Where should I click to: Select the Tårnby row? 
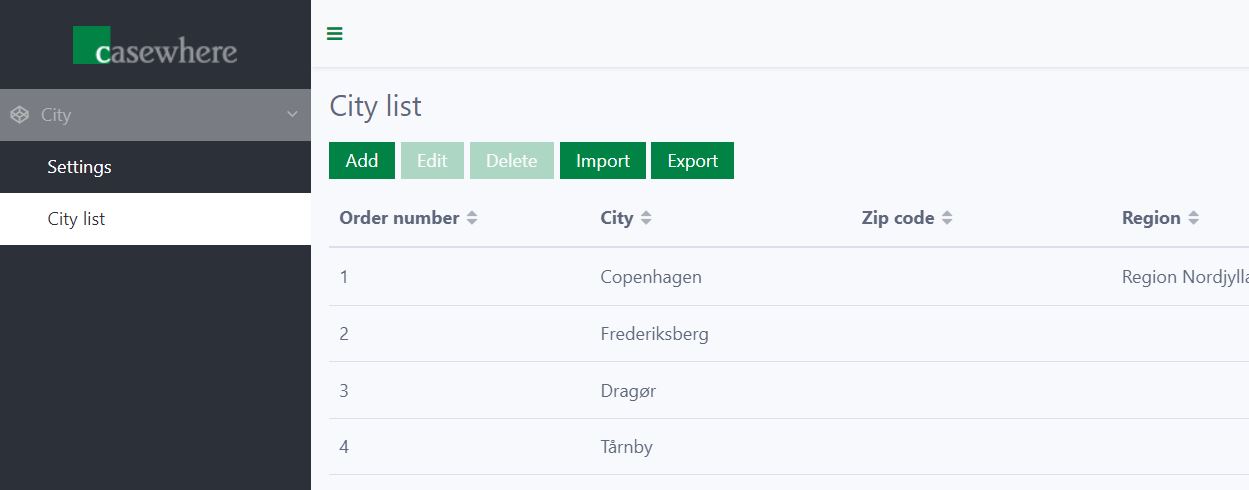(626, 447)
